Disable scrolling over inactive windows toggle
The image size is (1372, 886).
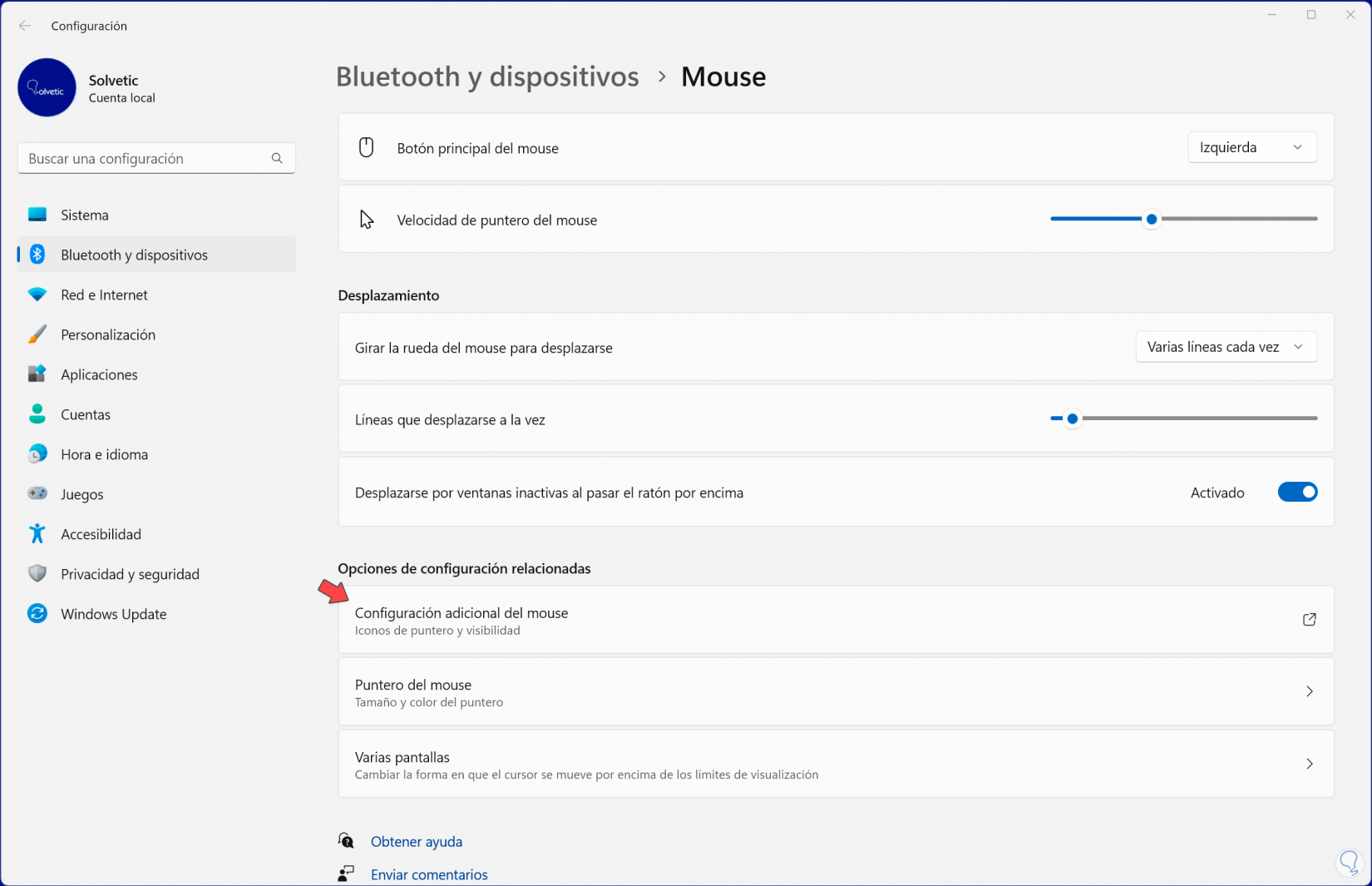(1297, 492)
